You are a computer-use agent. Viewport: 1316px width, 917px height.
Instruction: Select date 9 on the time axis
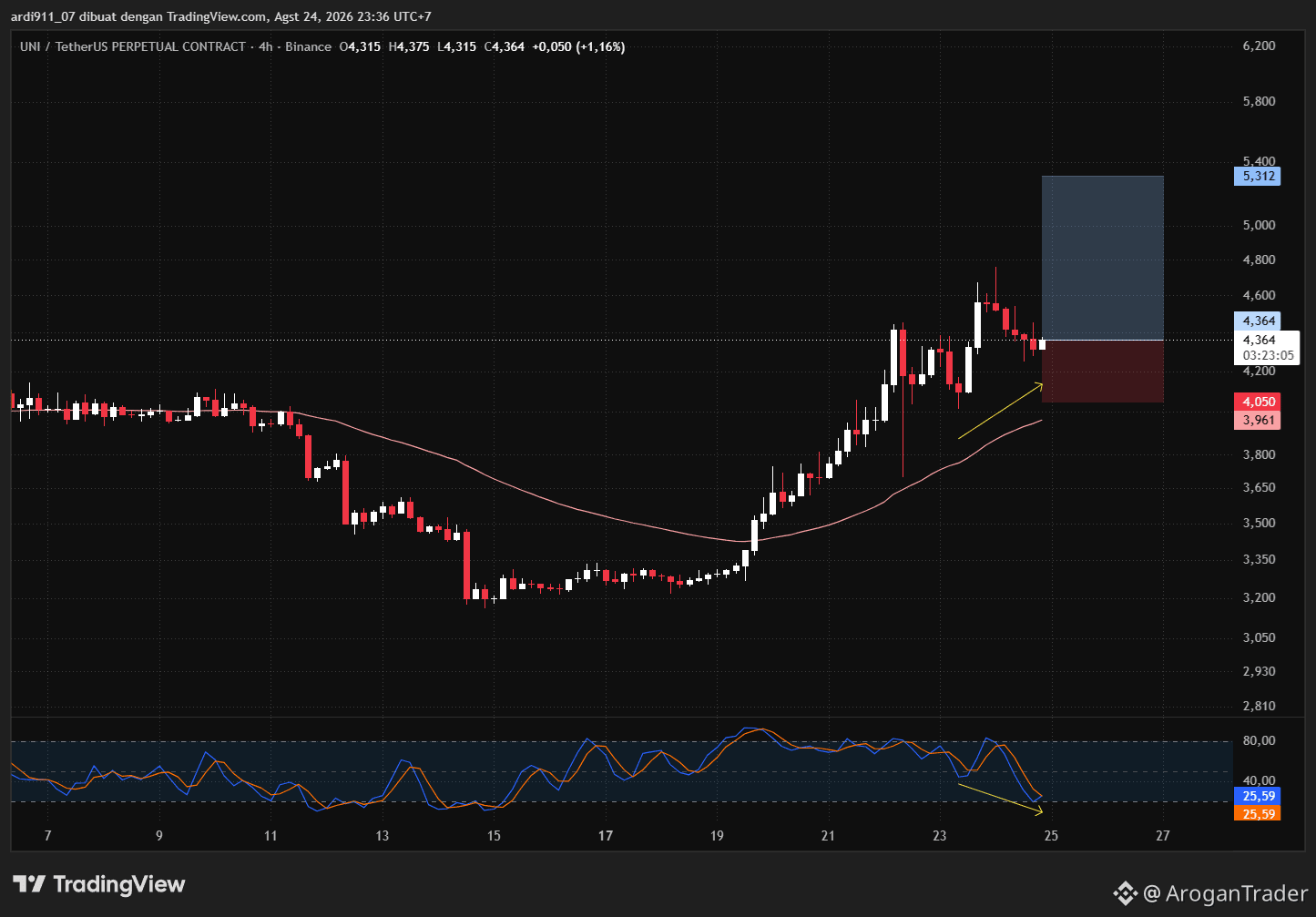click(x=159, y=836)
